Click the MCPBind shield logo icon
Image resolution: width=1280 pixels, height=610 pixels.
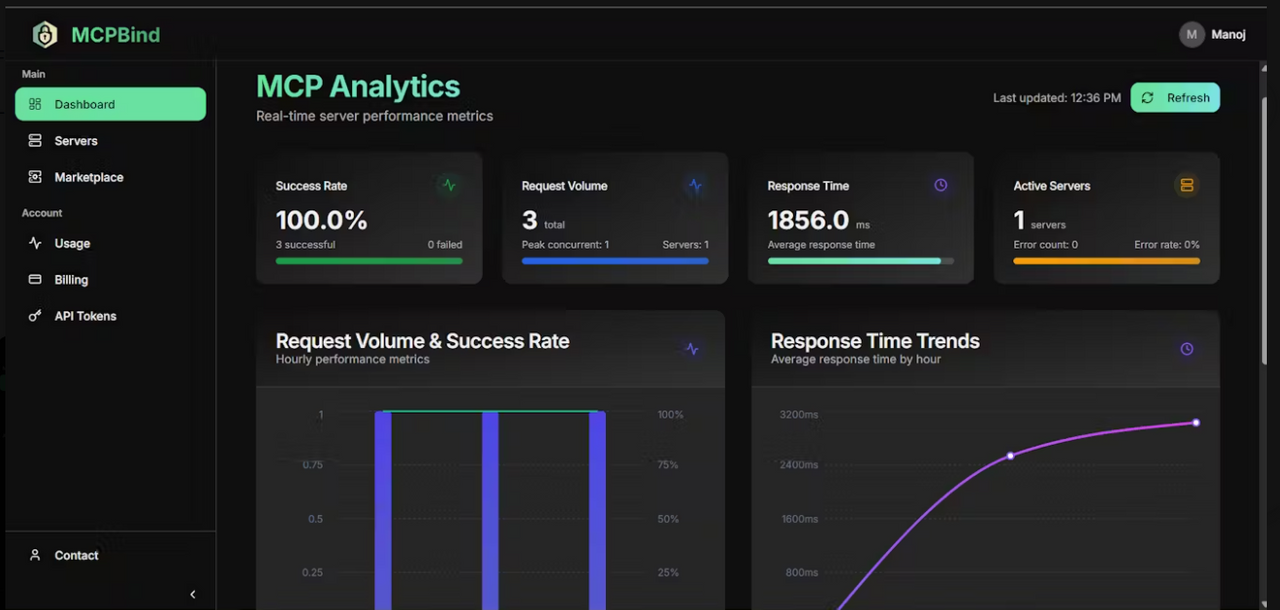[x=45, y=35]
